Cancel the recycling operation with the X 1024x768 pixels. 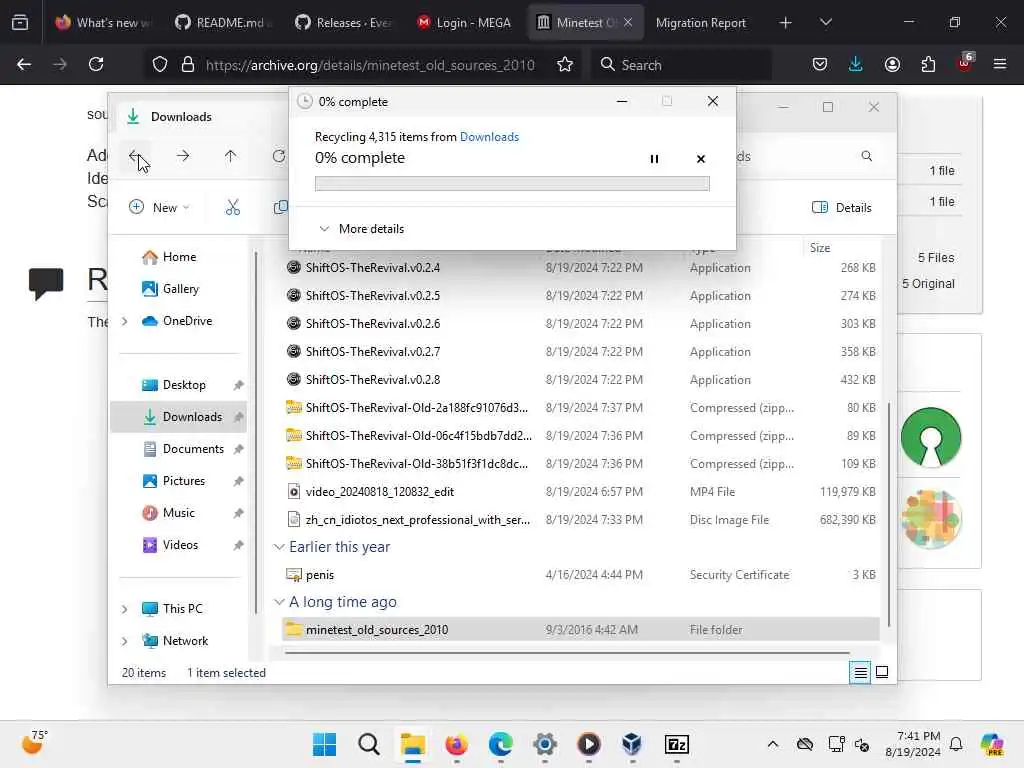701,159
